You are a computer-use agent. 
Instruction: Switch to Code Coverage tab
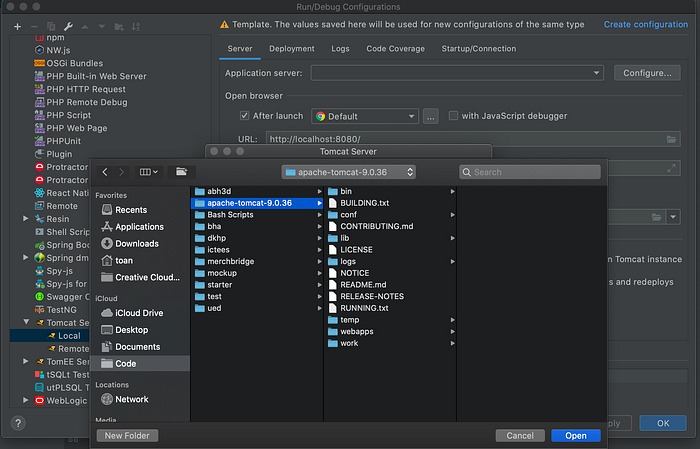coord(396,49)
